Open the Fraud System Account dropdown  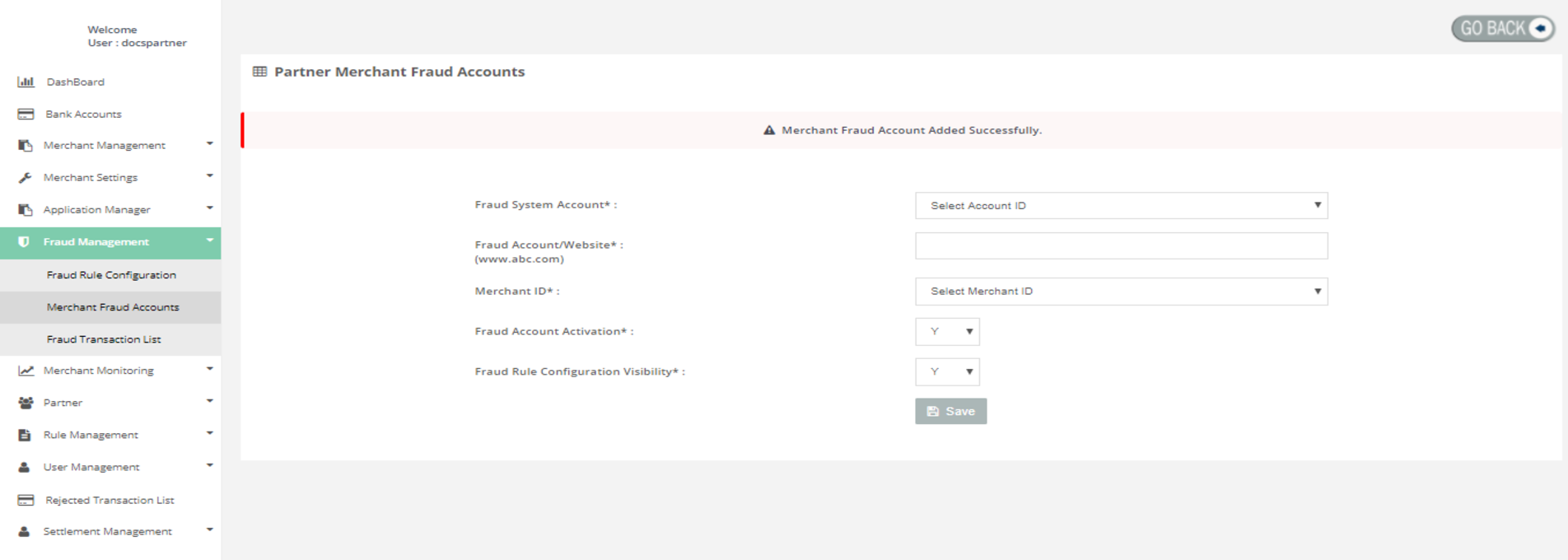pos(1121,206)
